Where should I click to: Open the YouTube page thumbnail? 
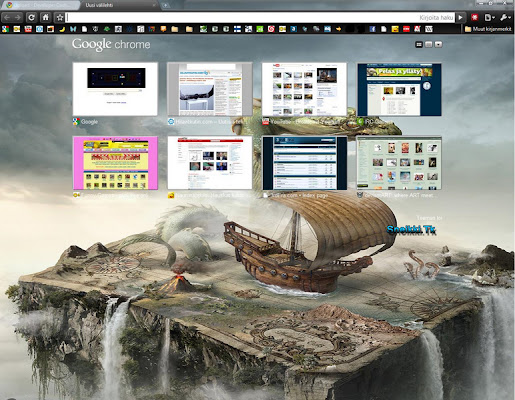(x=304, y=89)
